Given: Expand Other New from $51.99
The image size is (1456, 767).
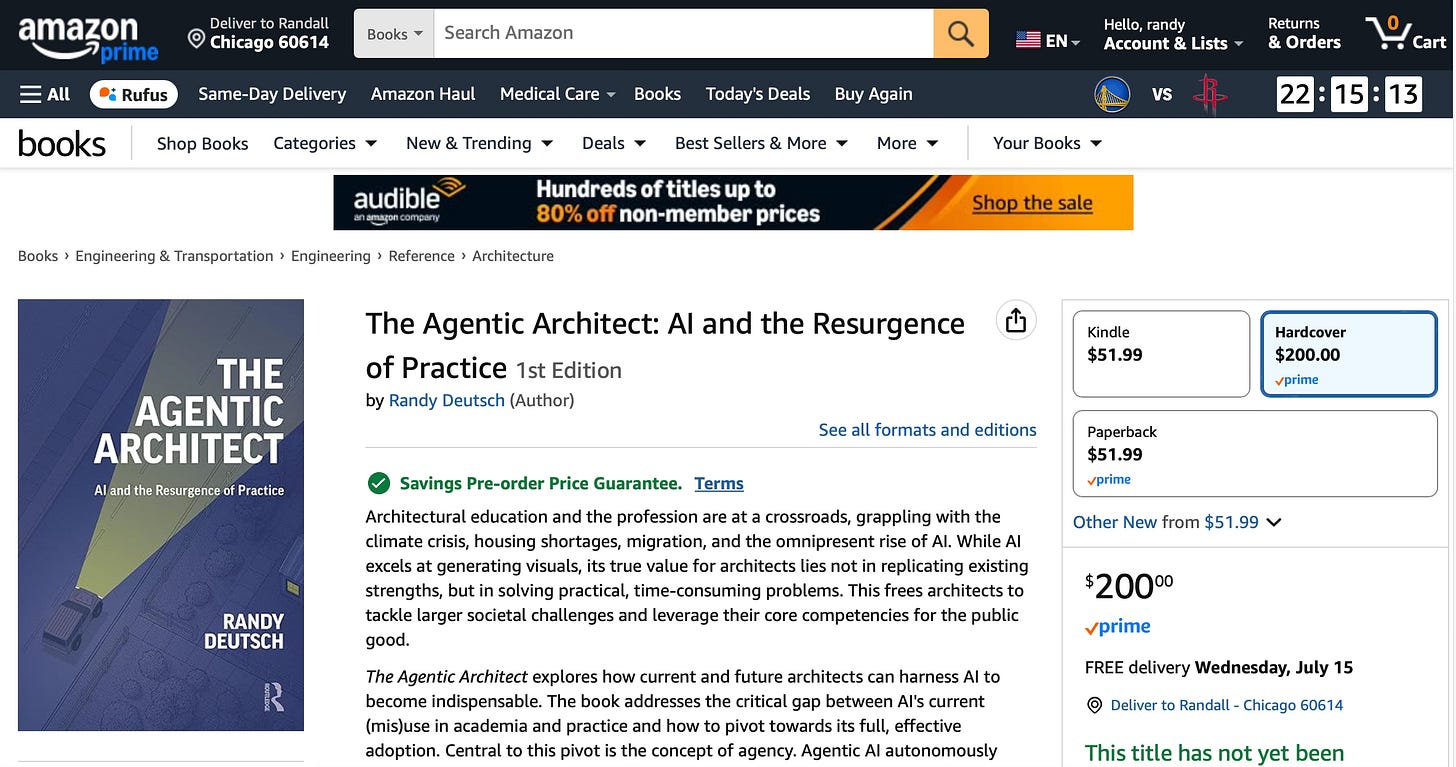Looking at the screenshot, I should click(x=1177, y=522).
